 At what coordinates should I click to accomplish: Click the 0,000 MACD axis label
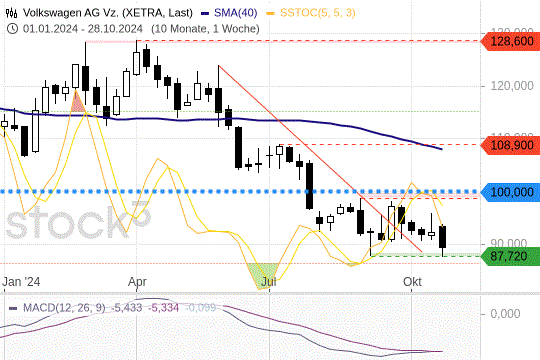(x=505, y=314)
